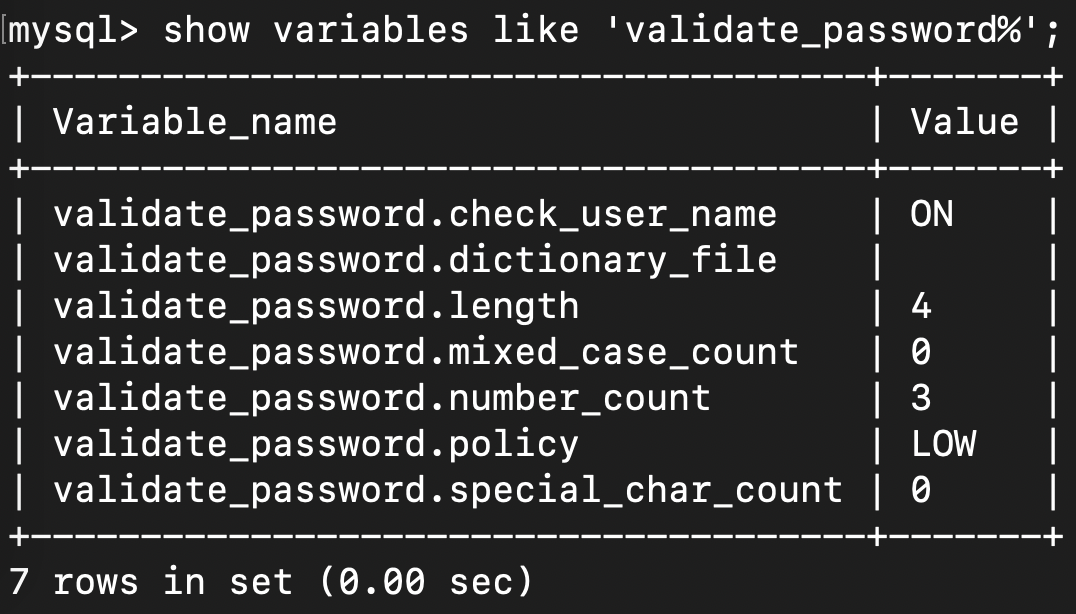Screen dimensions: 1076x614
Task: Click validate_password.policy variable name
Action: coord(316,445)
